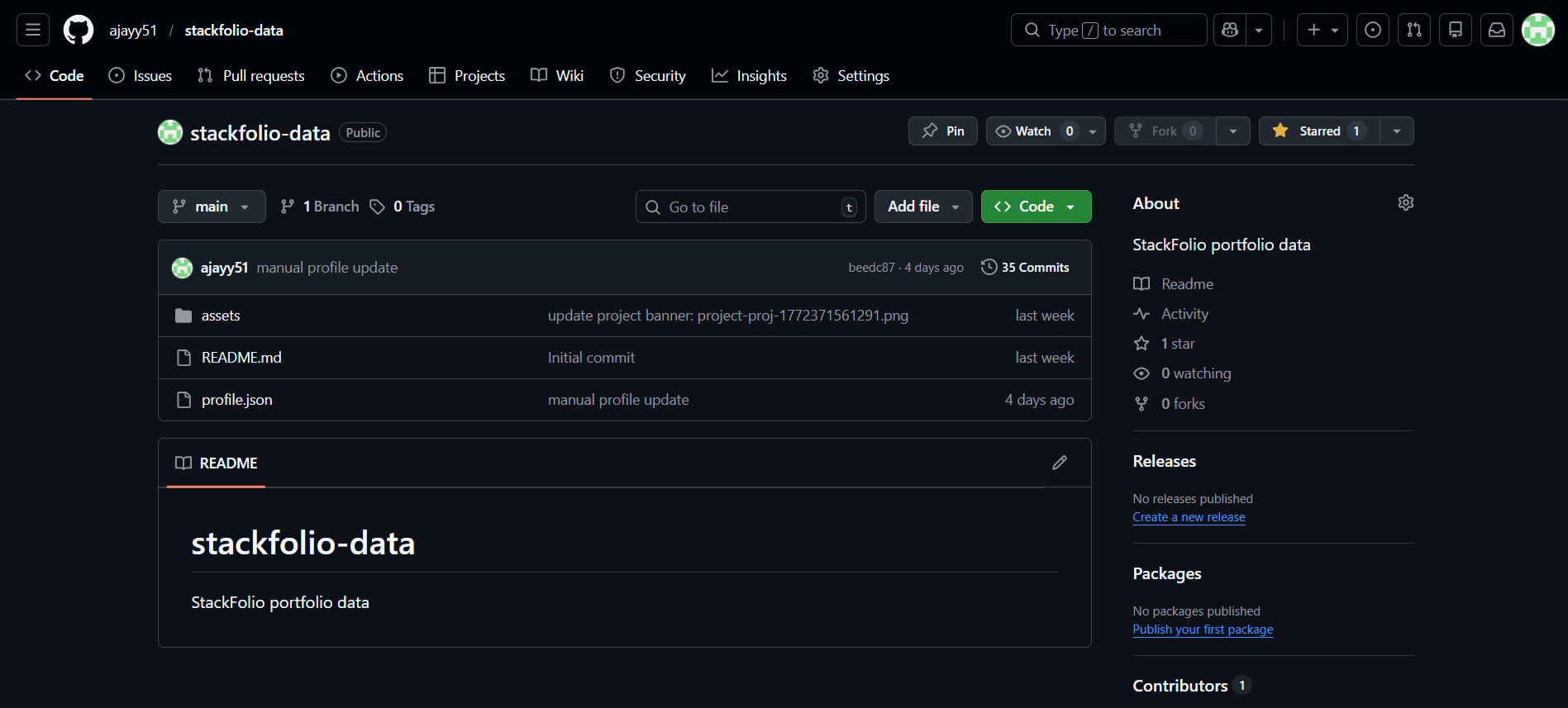
Task: Open the green Code clone dropdown
Action: point(1036,207)
